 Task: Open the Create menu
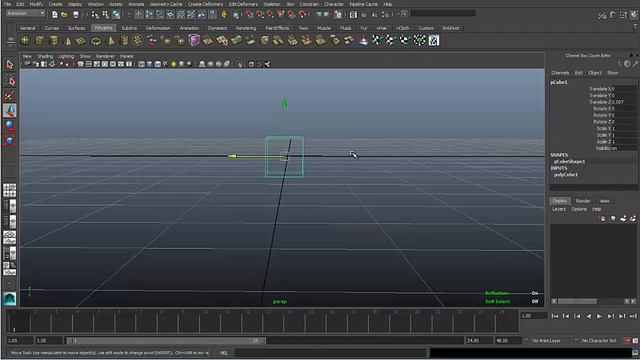click(56, 4)
